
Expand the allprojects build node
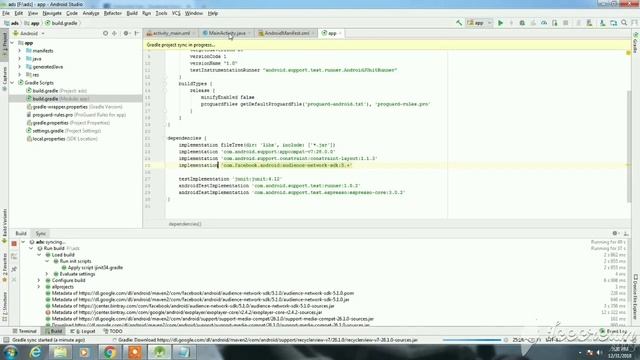(39, 287)
